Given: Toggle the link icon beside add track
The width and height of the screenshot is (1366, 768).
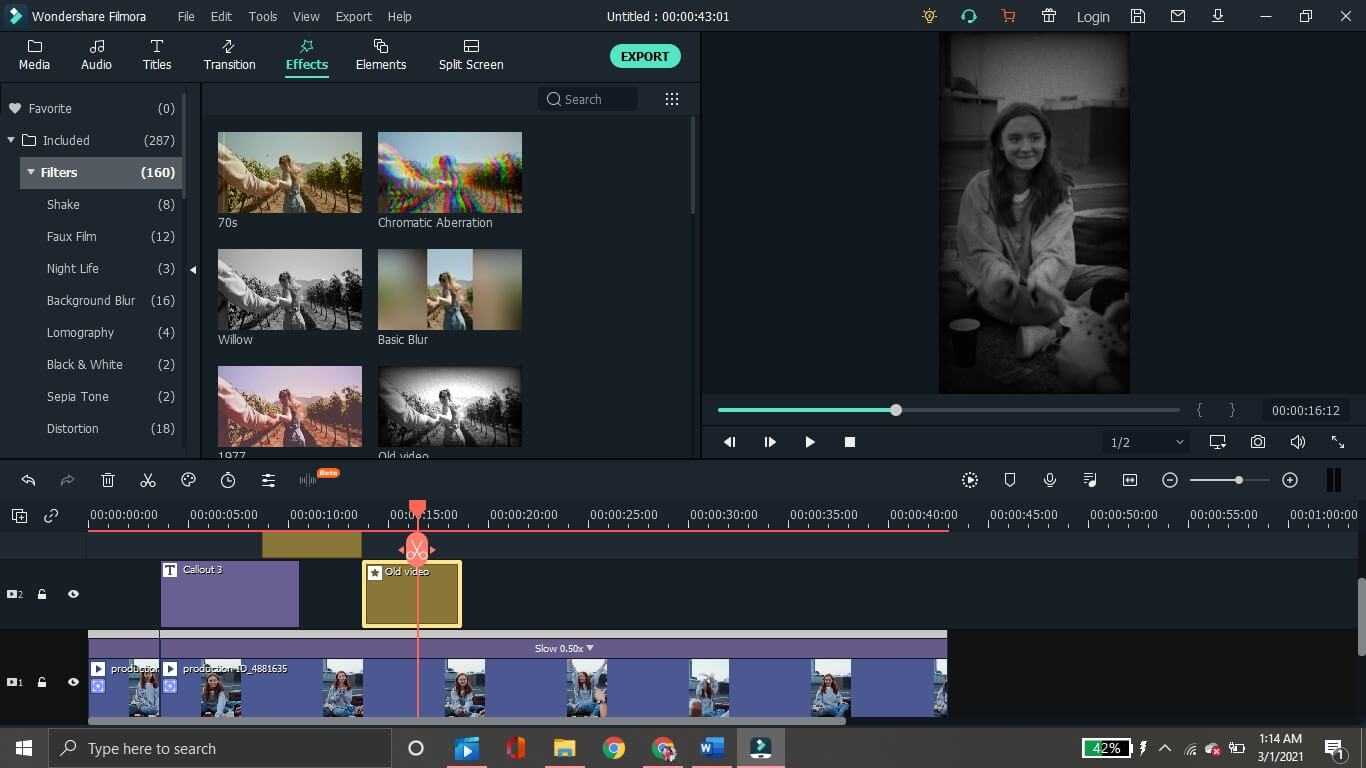Looking at the screenshot, I should point(51,516).
